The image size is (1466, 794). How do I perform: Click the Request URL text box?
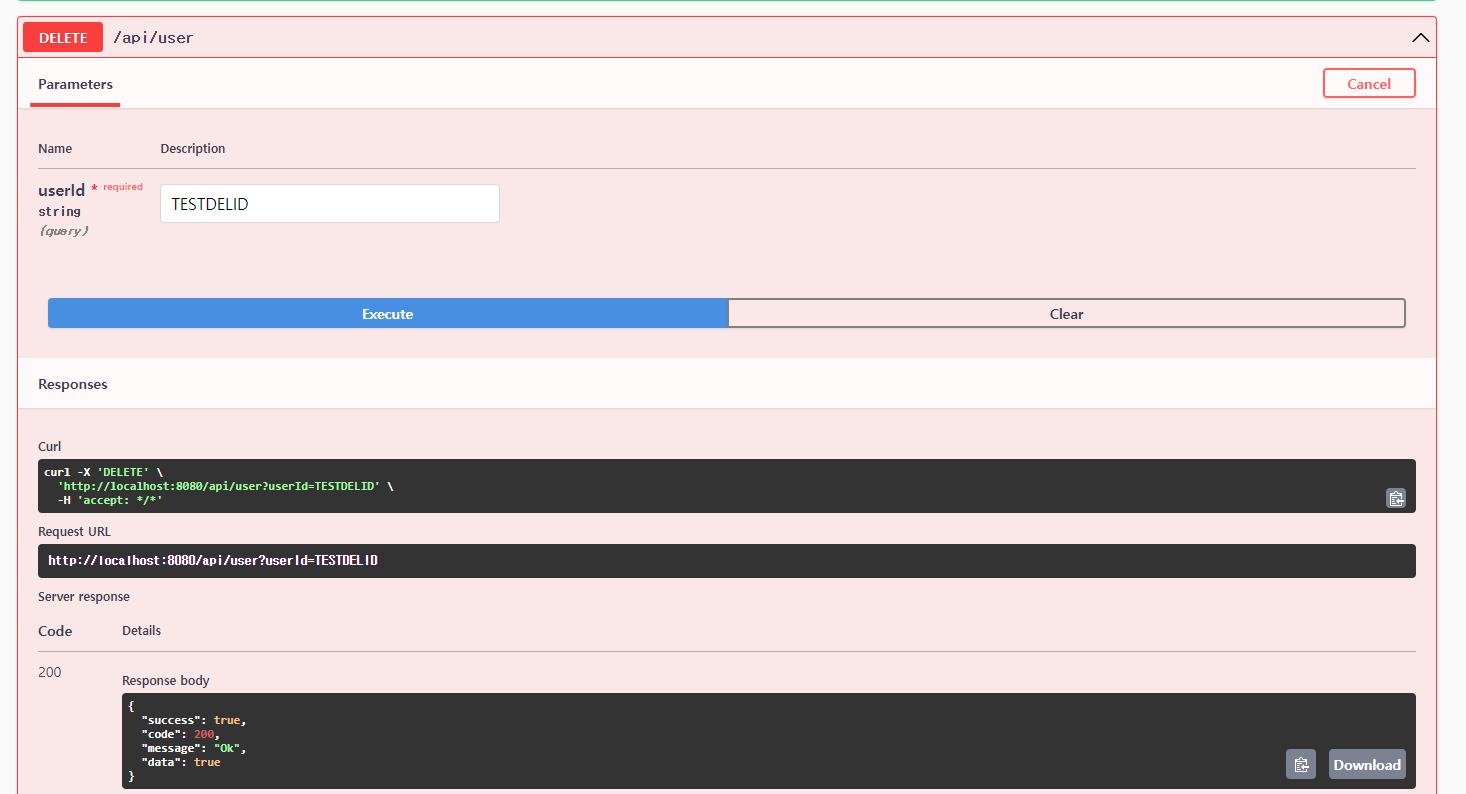tap(727, 561)
